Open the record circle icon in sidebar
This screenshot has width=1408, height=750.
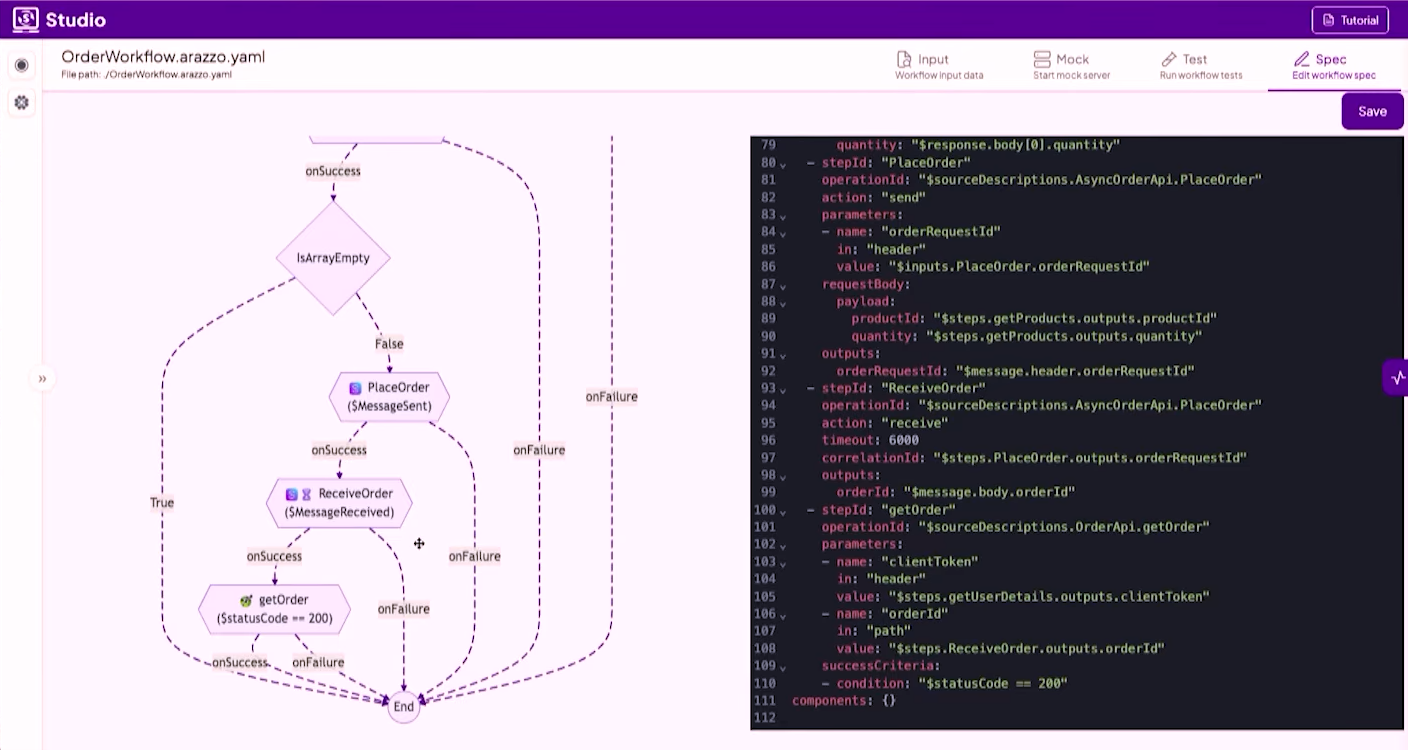[x=21, y=66]
